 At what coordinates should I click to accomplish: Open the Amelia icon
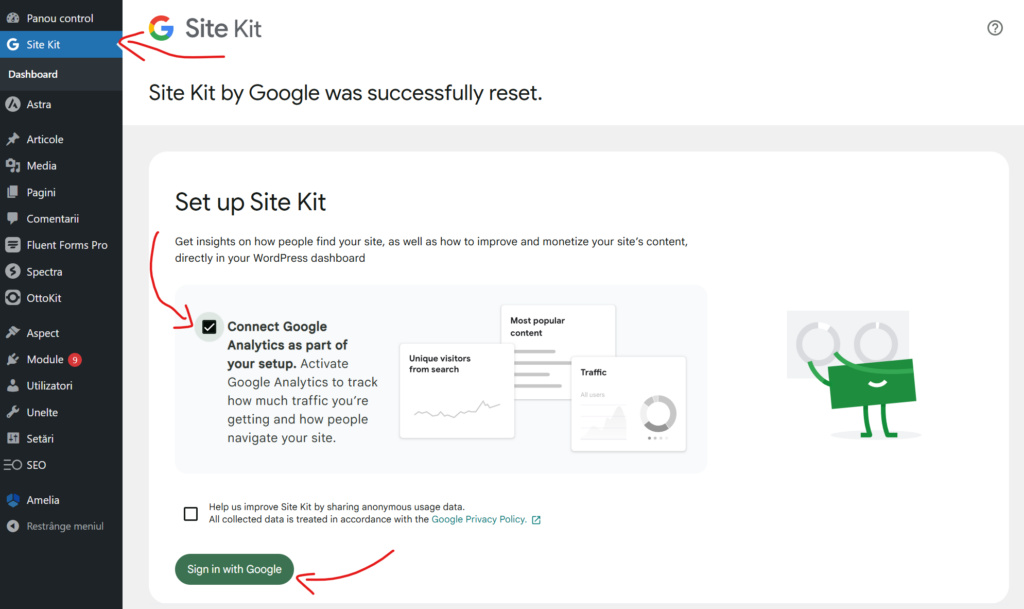(x=12, y=500)
